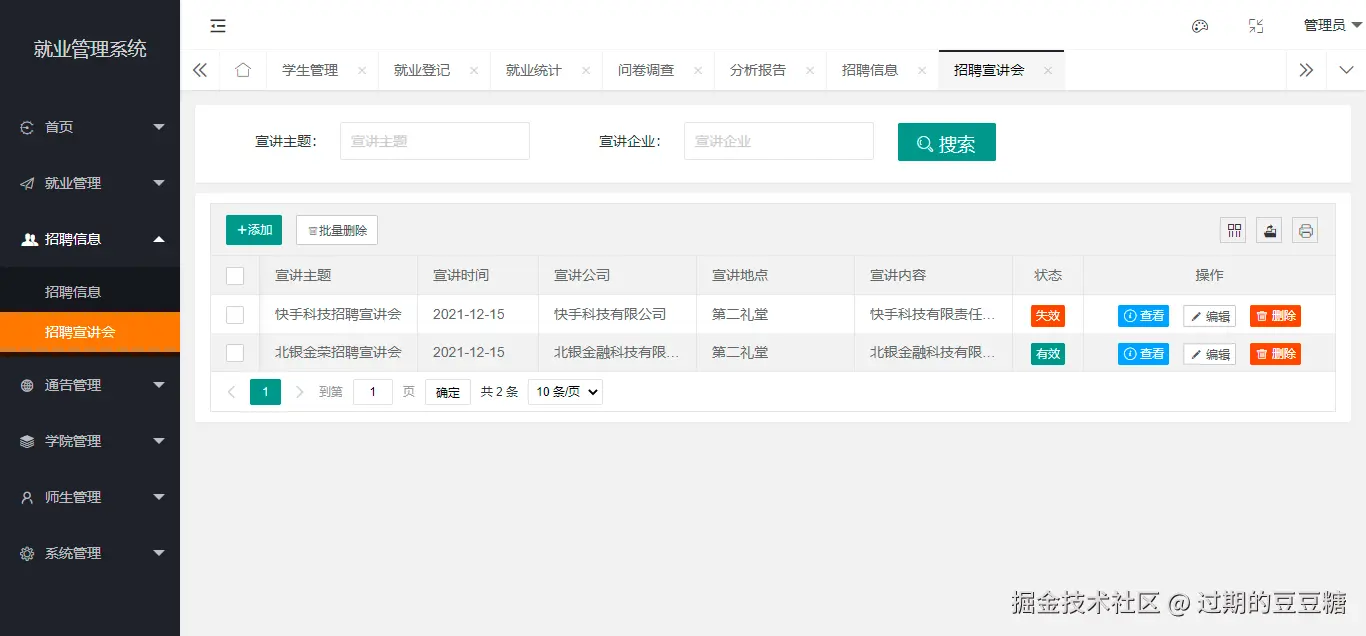
Task: Tick the checkbox for 快手科技招聘宣讲会 row
Action: [x=234, y=314]
